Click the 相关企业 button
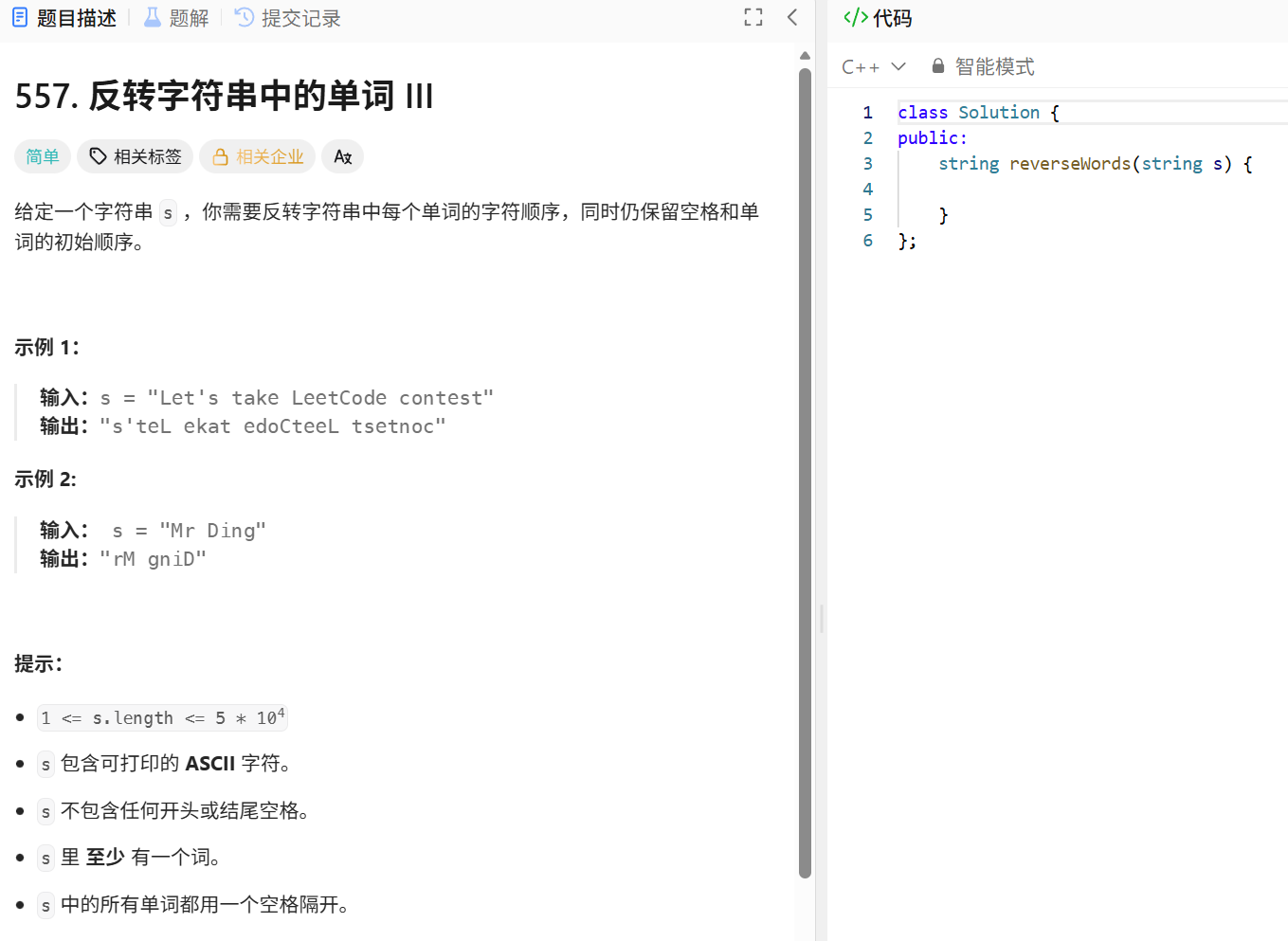Image resolution: width=1288 pixels, height=941 pixels. pyautogui.click(x=257, y=156)
